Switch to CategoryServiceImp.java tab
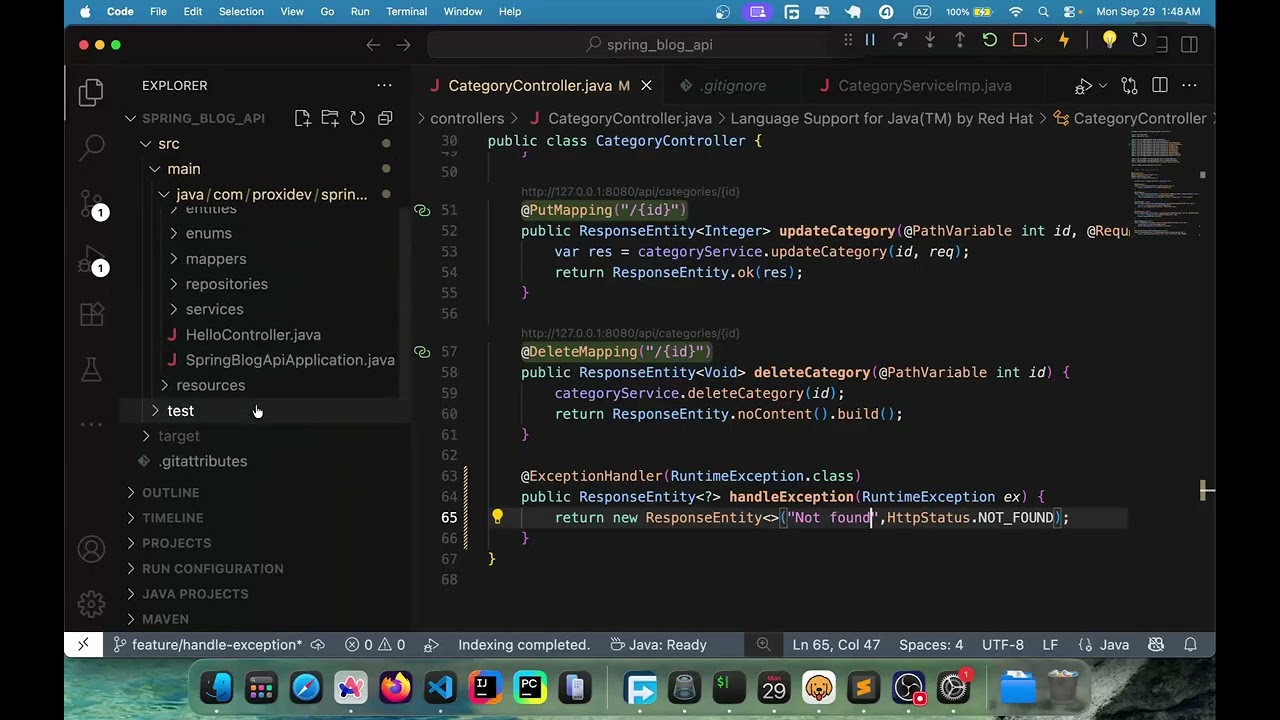Screen dimensions: 1280x720 [924, 86]
